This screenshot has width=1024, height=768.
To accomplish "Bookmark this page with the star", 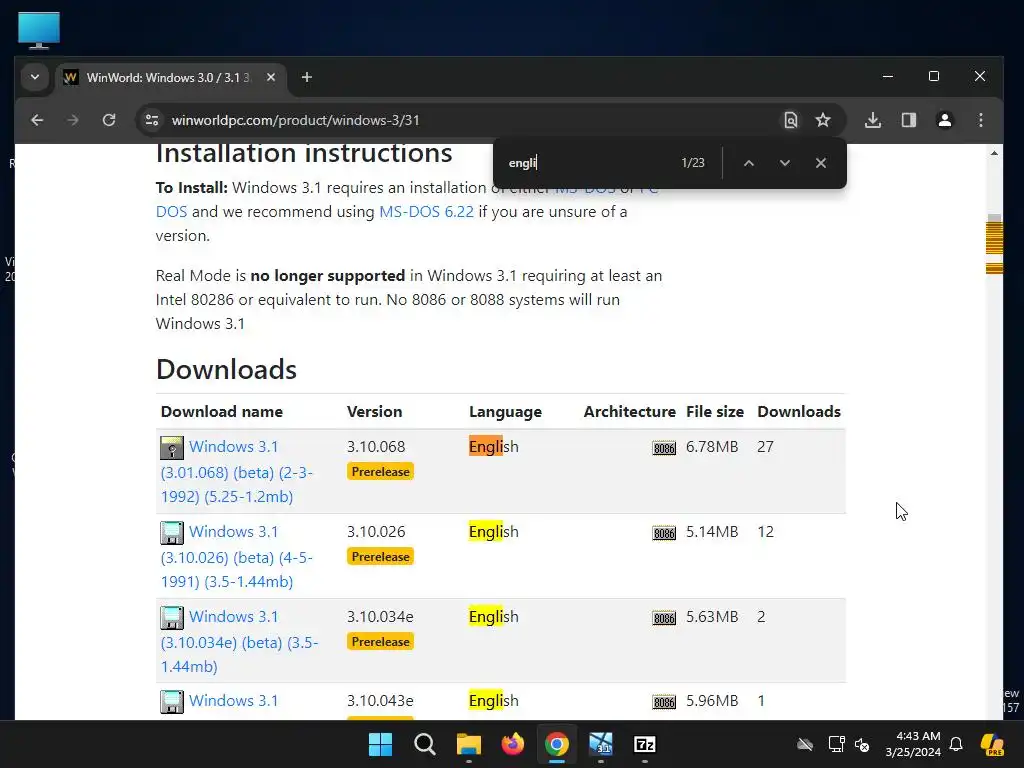I will click(823, 120).
